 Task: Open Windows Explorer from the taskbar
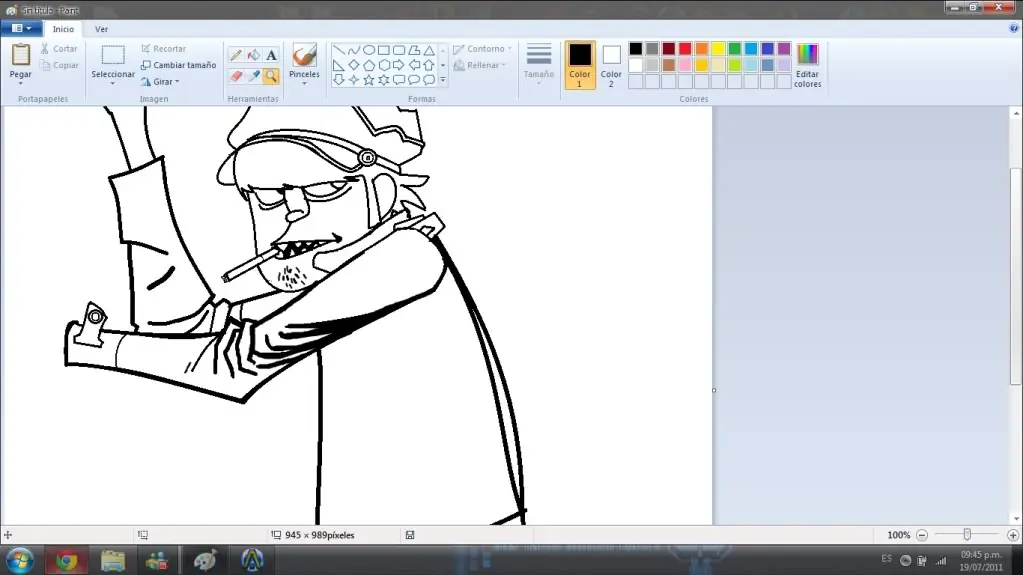click(x=113, y=561)
